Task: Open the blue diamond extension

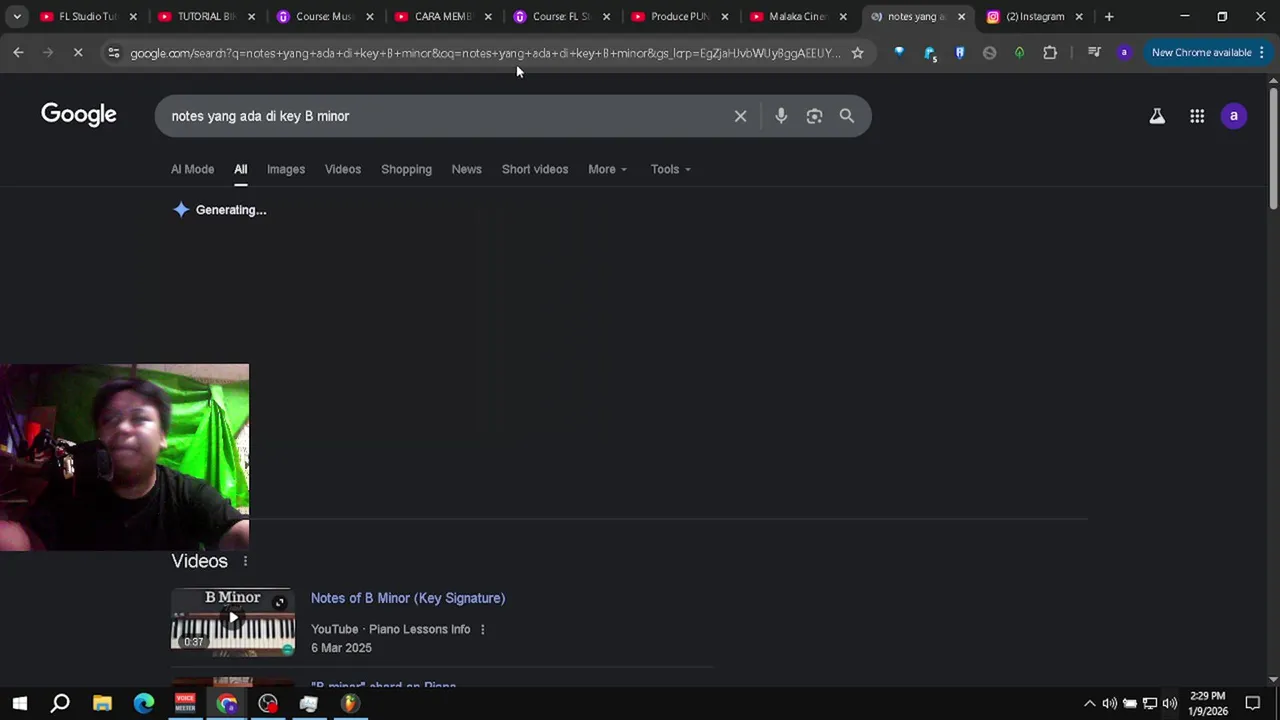Action: click(x=899, y=53)
